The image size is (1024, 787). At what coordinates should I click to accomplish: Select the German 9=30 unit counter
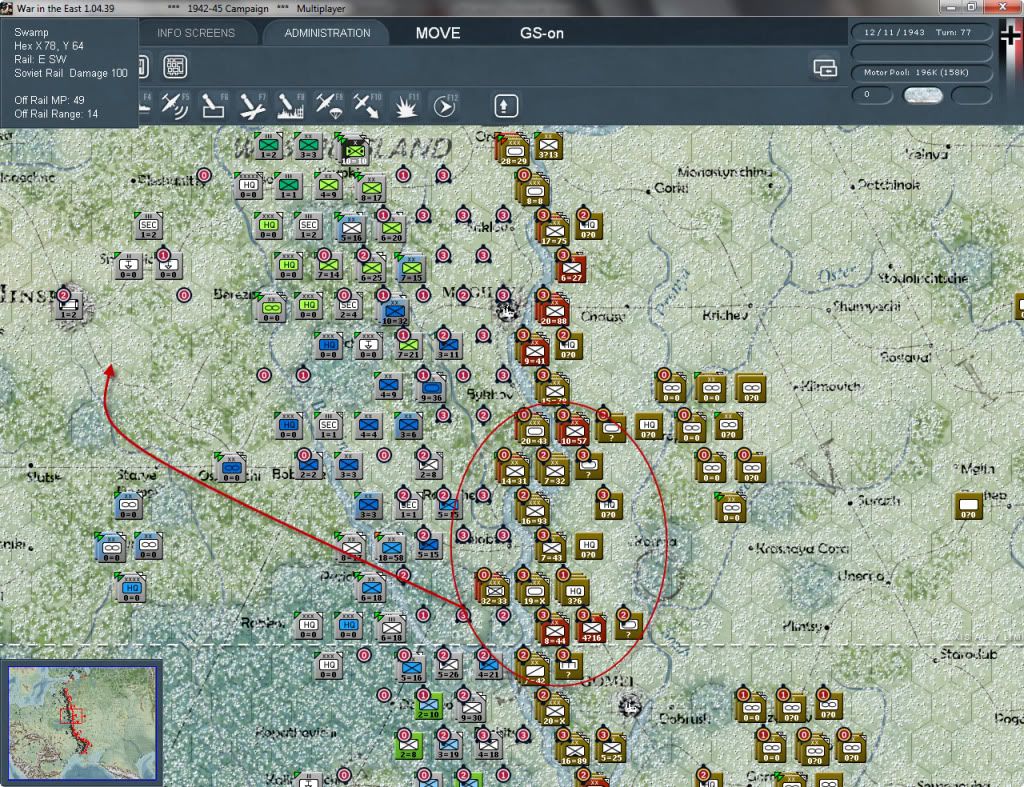pyautogui.click(x=472, y=709)
